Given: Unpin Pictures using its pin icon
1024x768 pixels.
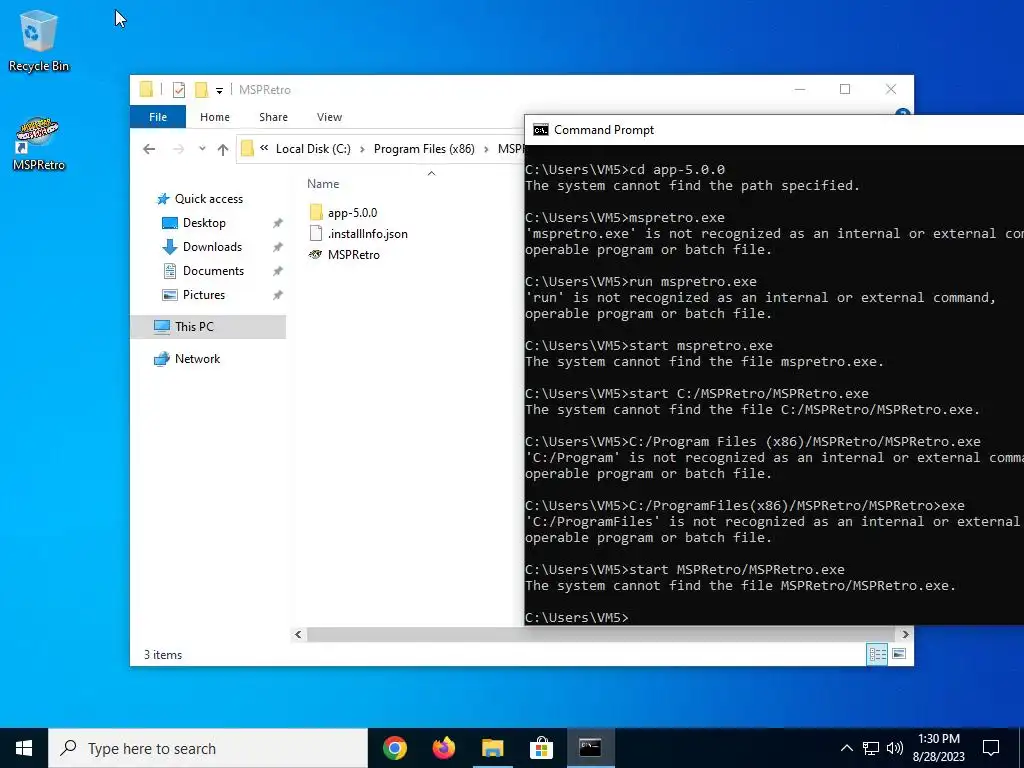Looking at the screenshot, I should pos(278,295).
